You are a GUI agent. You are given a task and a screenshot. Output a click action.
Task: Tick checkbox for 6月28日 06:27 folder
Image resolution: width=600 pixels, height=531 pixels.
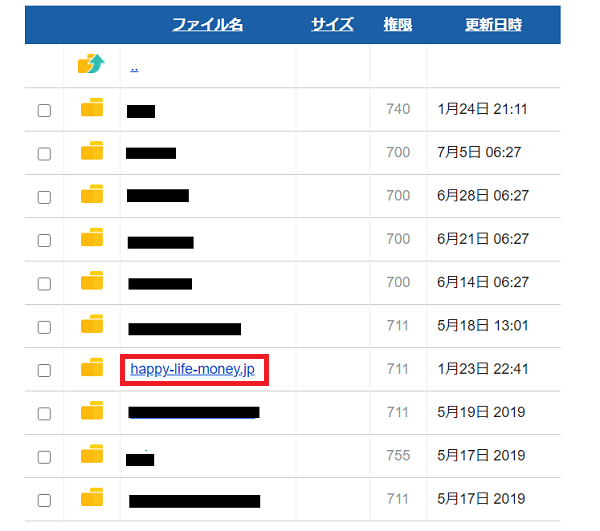click(x=44, y=197)
